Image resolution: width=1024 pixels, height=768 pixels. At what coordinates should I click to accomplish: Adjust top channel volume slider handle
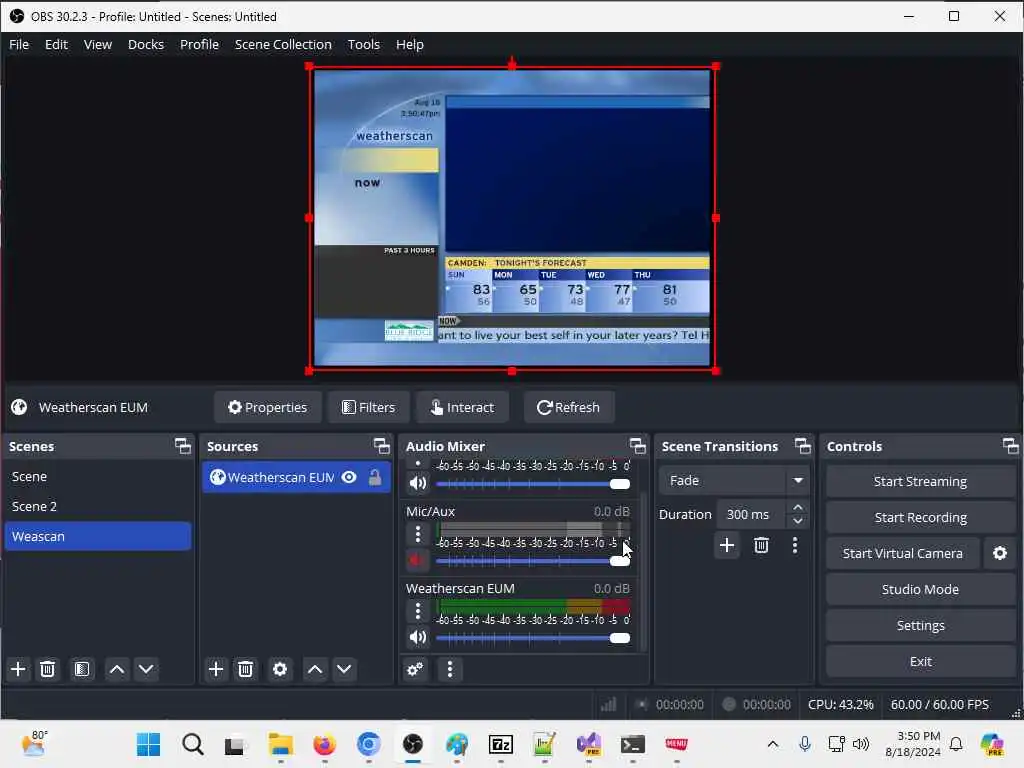[x=620, y=484]
